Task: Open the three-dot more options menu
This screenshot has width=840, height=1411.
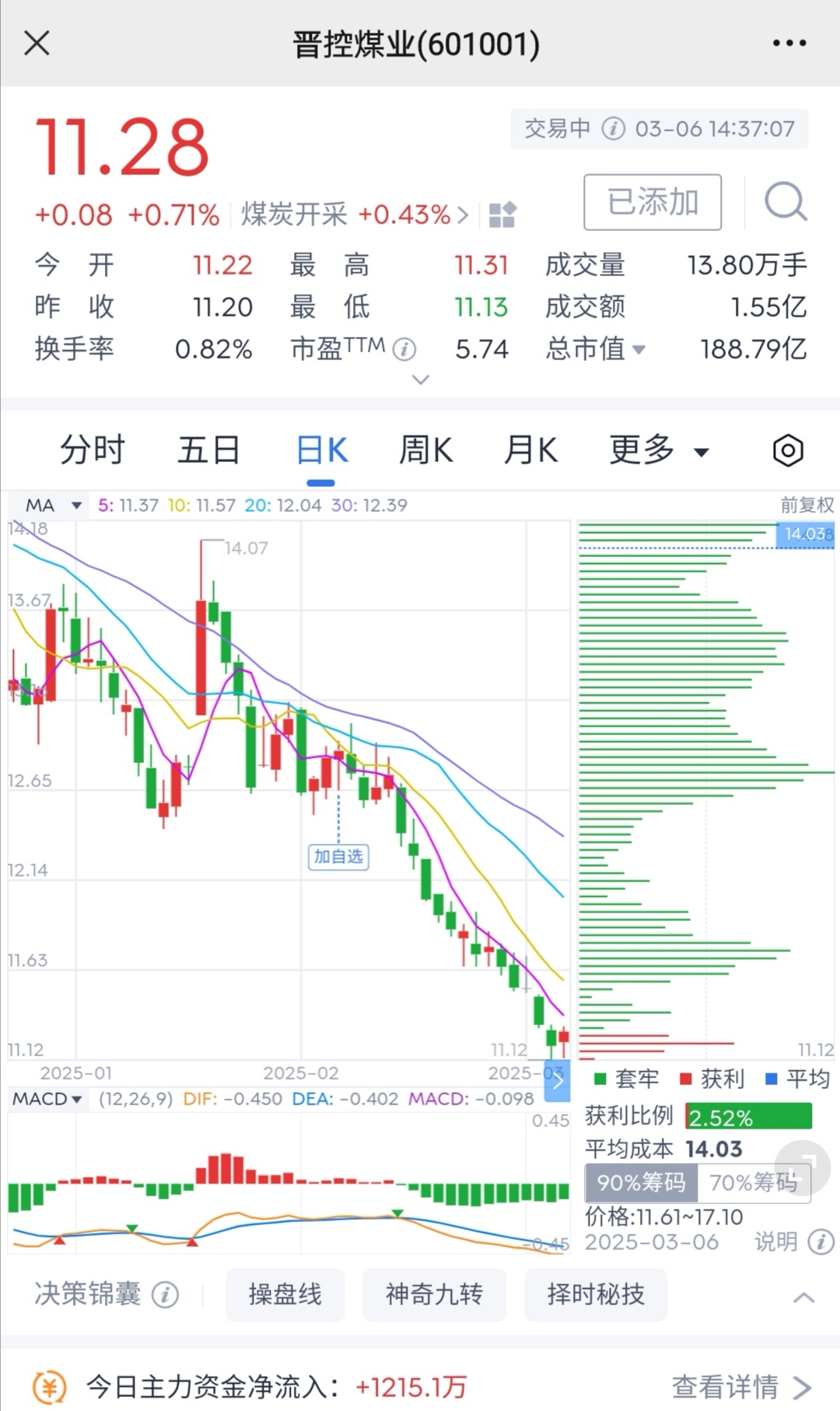Action: click(x=789, y=43)
